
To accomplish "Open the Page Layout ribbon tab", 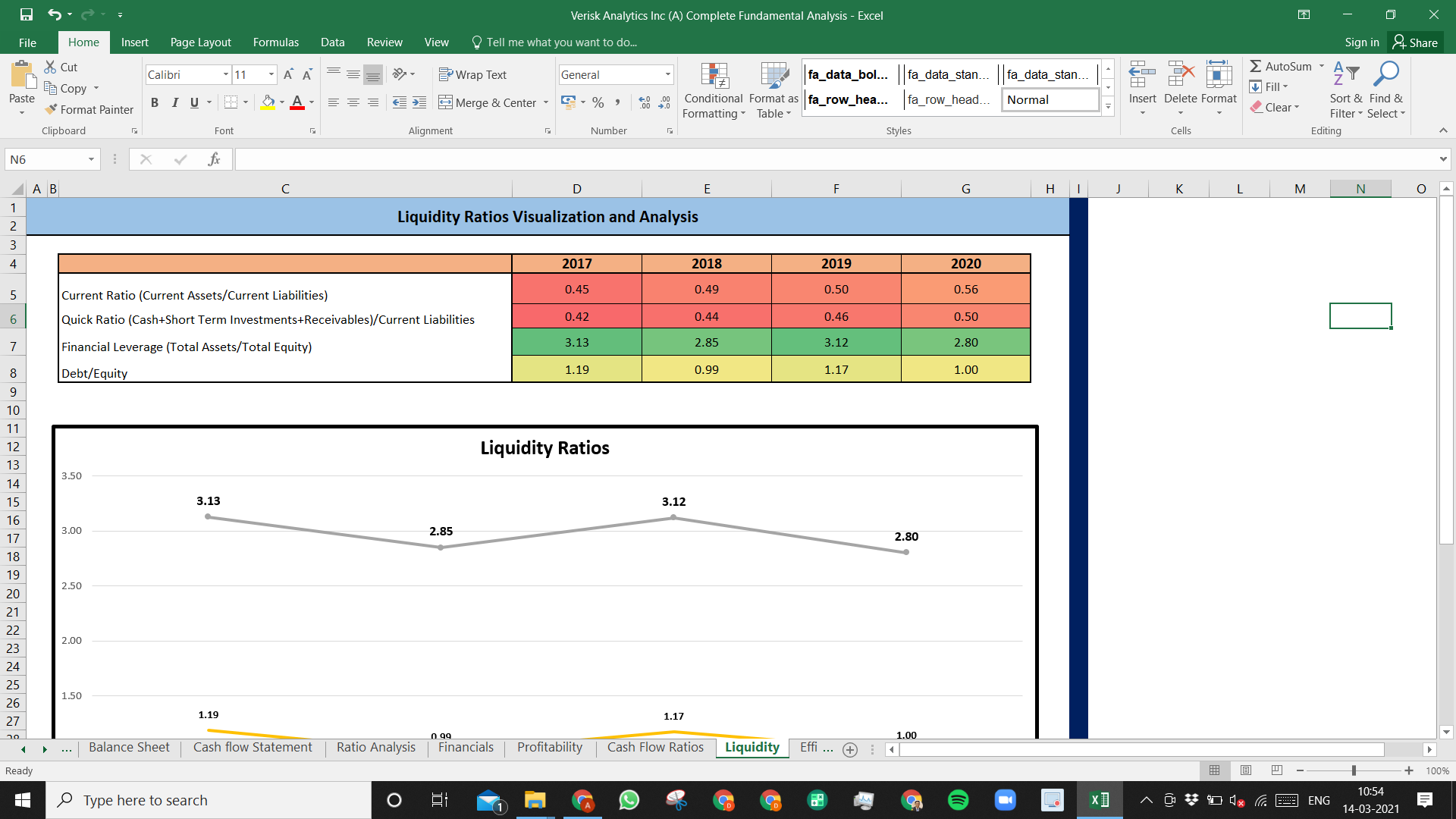I will (200, 42).
